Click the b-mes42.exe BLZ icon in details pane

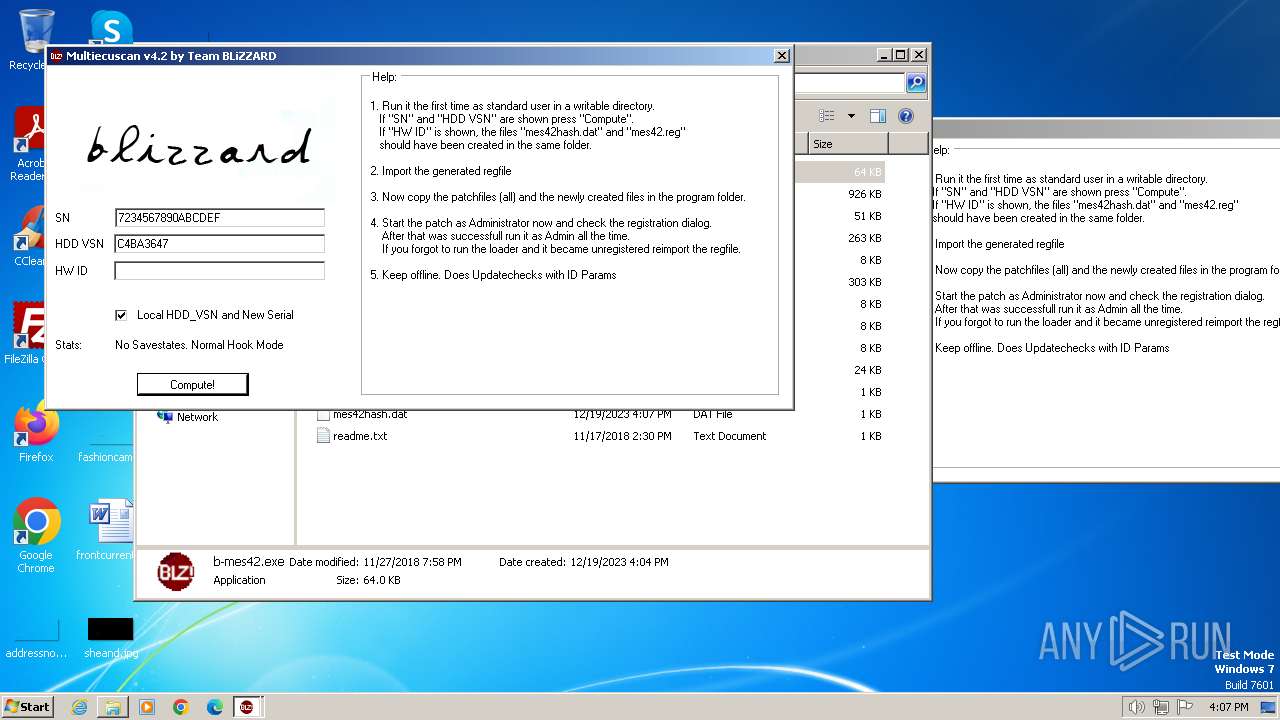(x=176, y=571)
